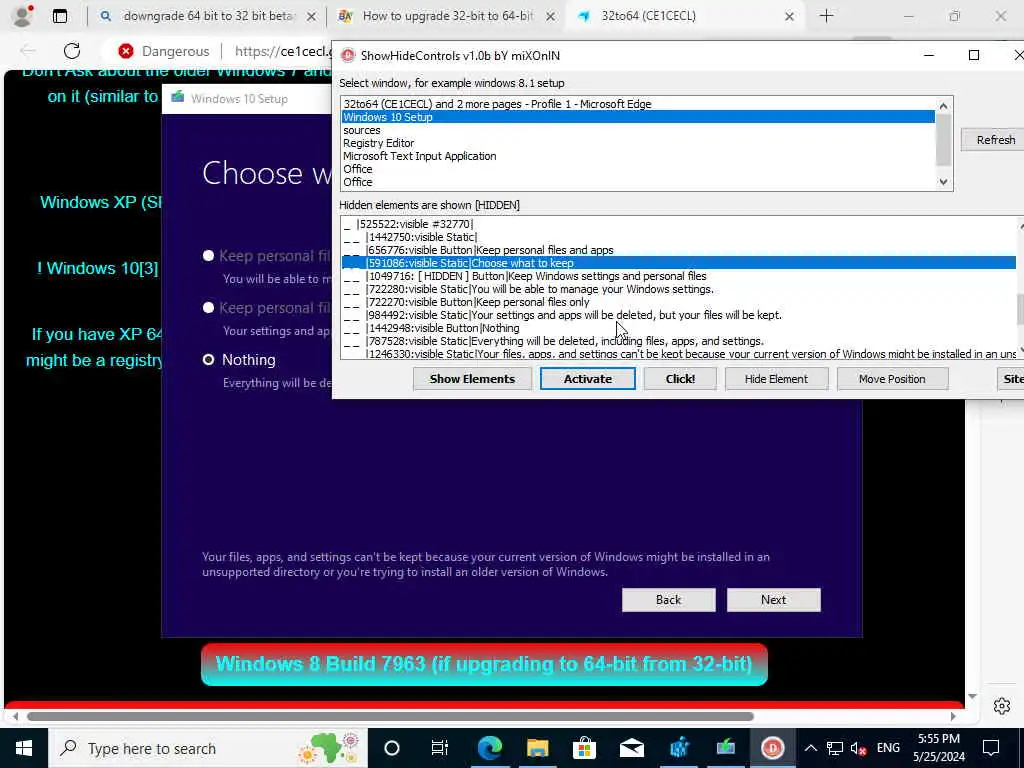Screen dimensions: 1024x768
Task: Open the Edge sidebar settings gear icon
Action: point(1001,706)
